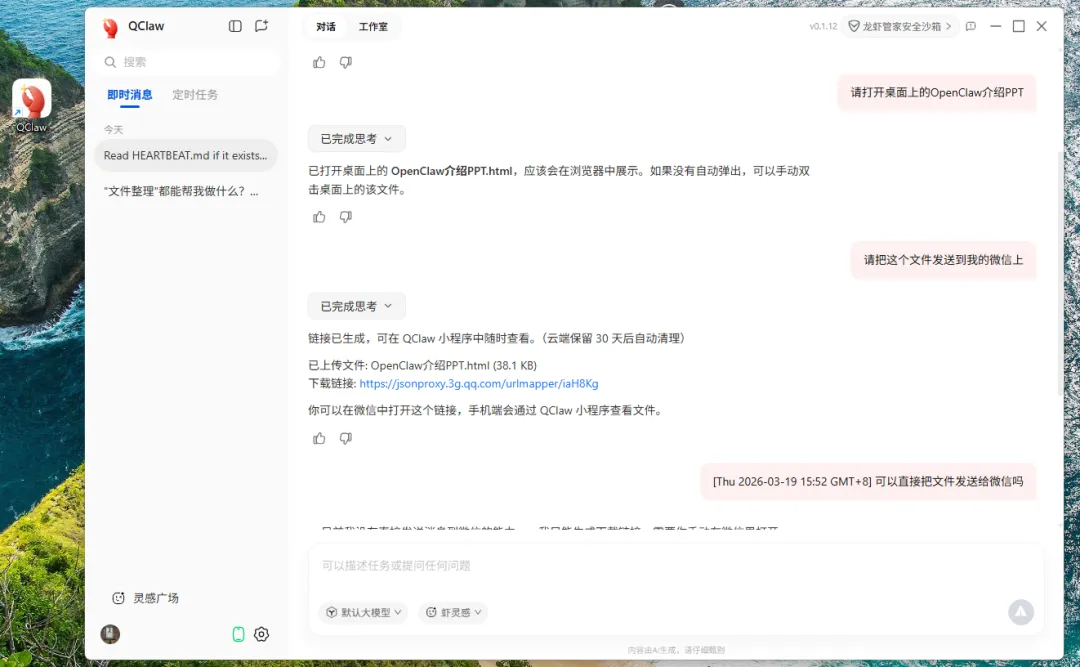Click the message 可以直接把文件发送给微信吗

pos(869,482)
